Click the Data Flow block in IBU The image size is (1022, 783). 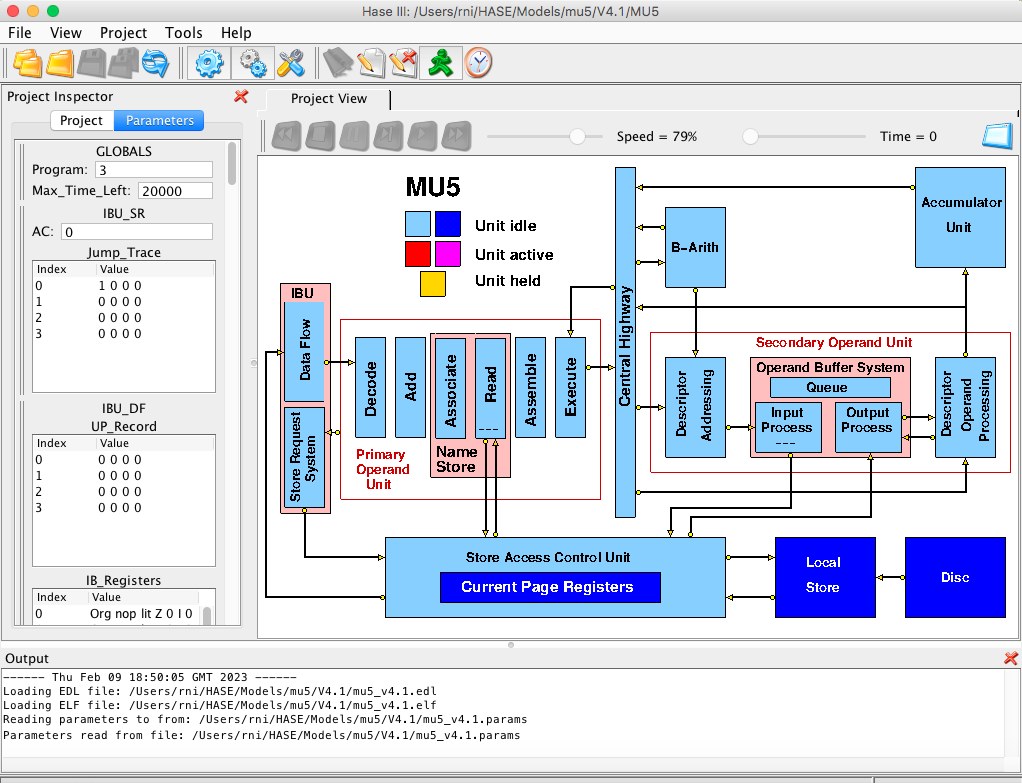(x=305, y=351)
